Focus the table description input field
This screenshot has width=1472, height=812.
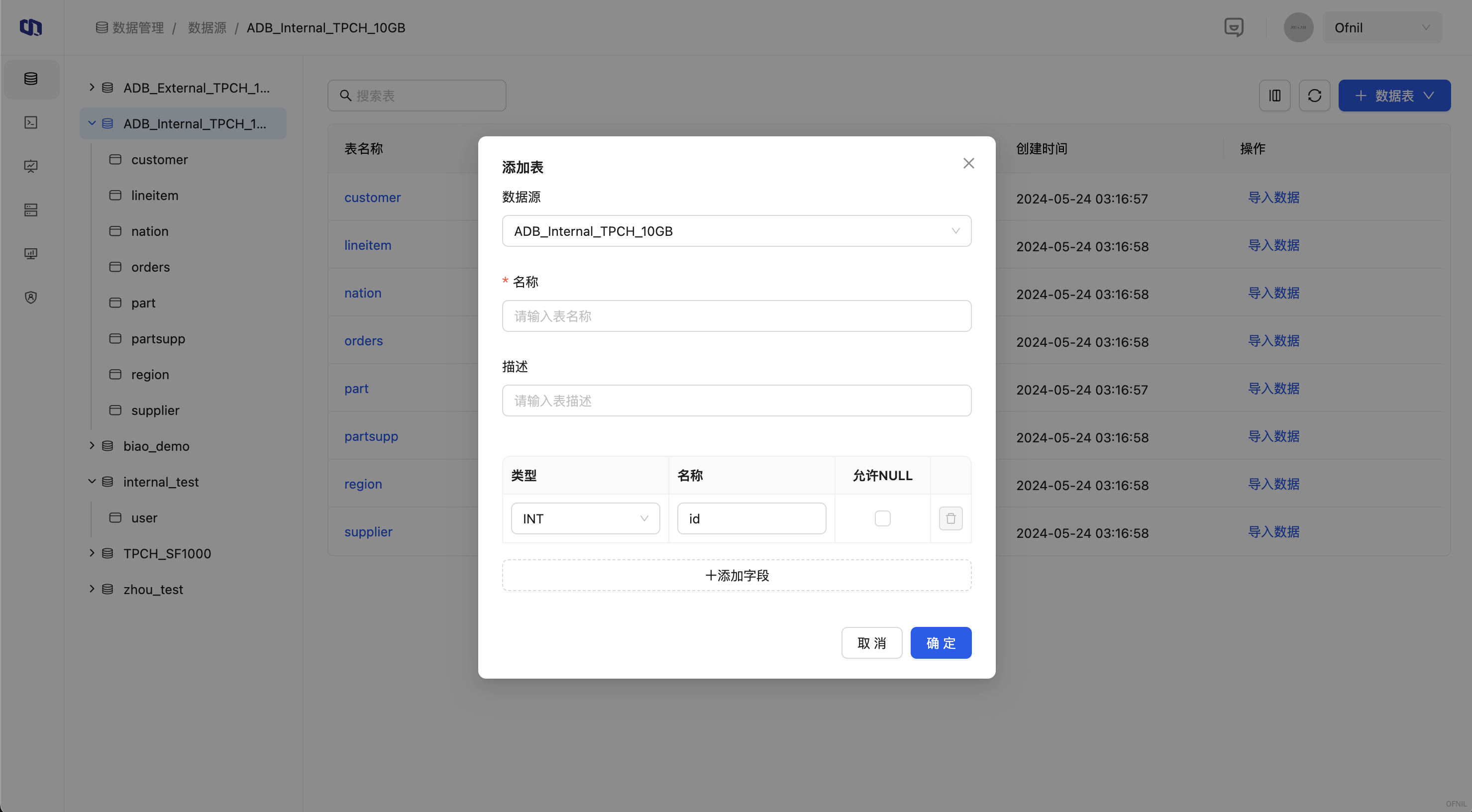(736, 401)
